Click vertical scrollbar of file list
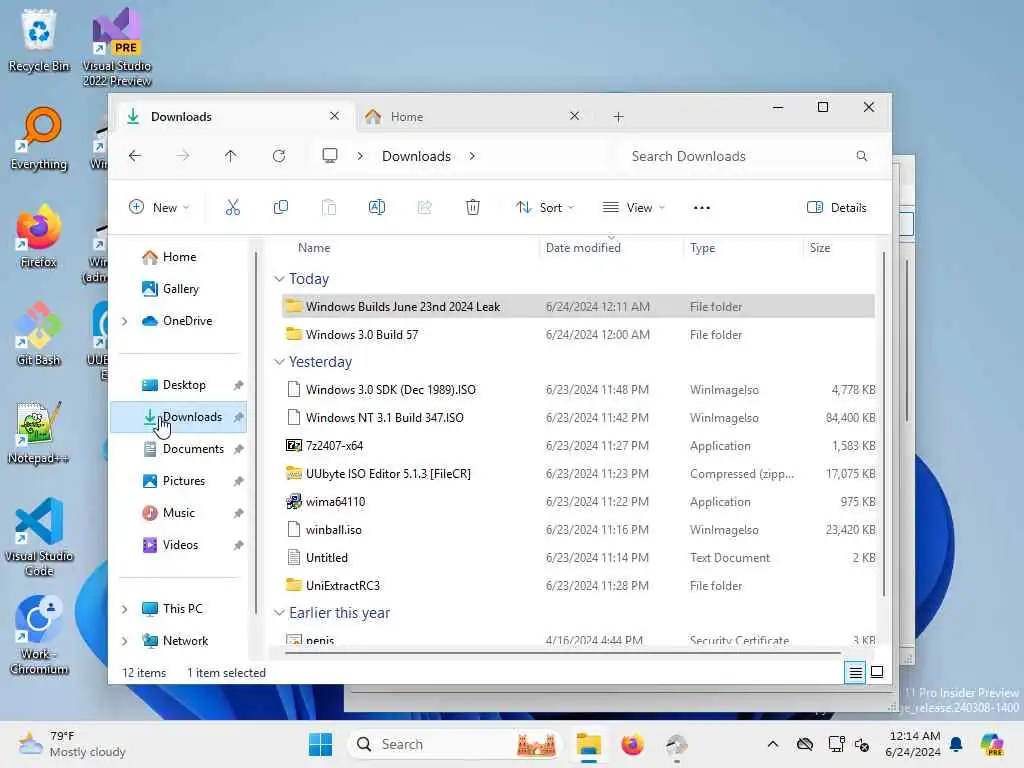Viewport: 1024px width, 768px height. click(x=884, y=423)
